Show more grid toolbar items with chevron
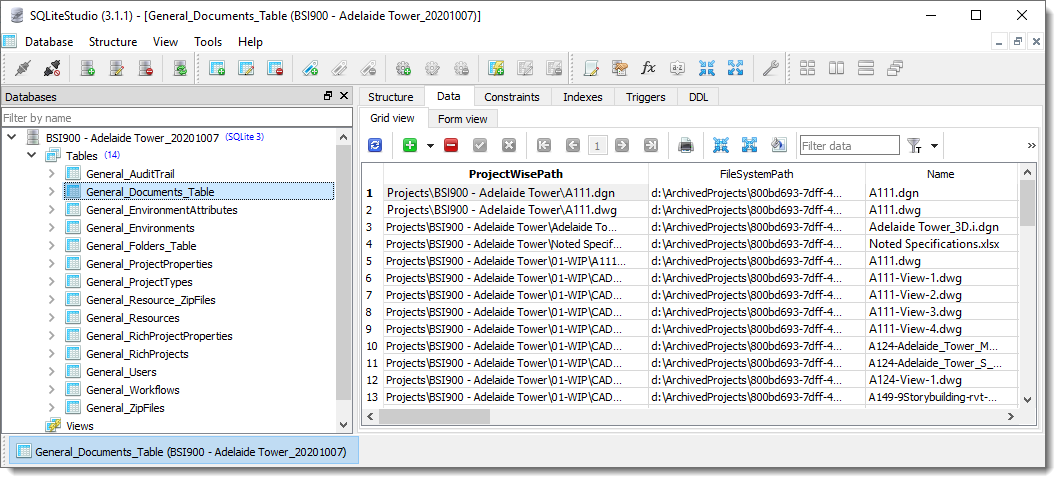The width and height of the screenshot is (1061, 483). [1031, 145]
